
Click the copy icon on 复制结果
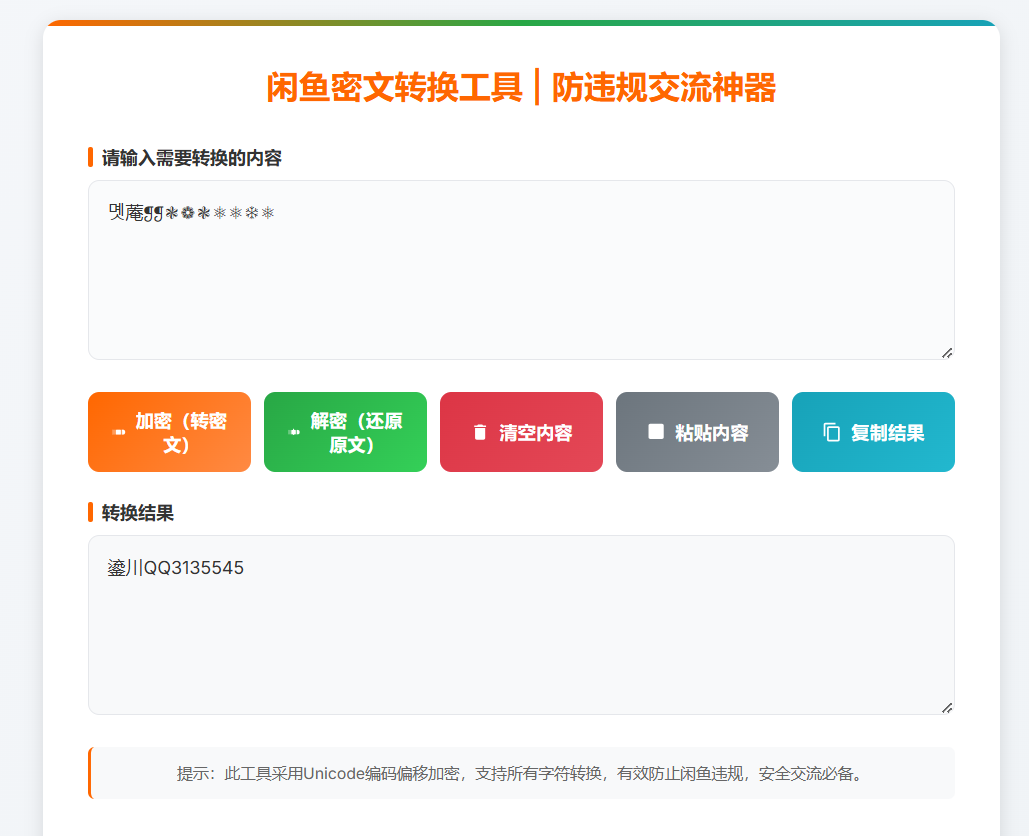[x=831, y=432]
